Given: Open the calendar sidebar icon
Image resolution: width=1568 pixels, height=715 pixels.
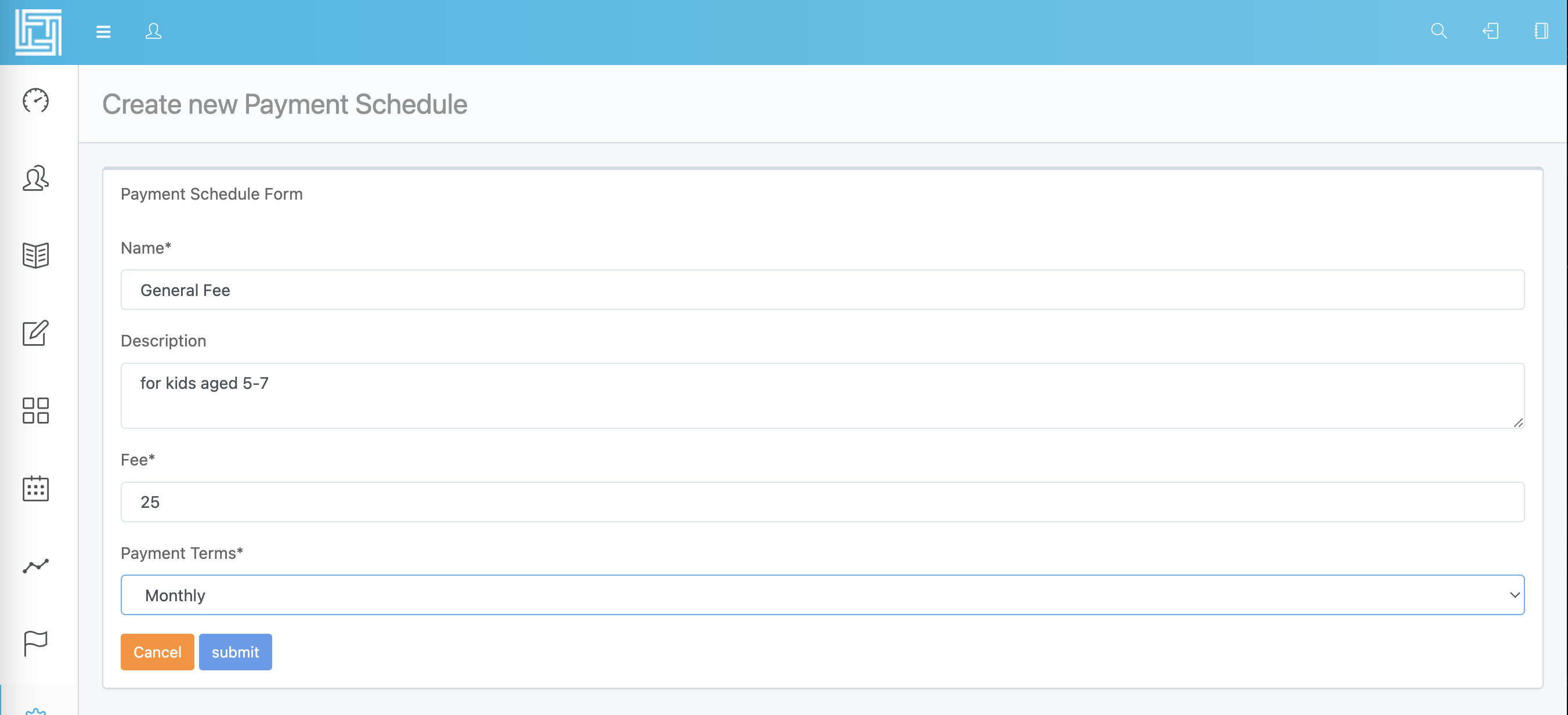Looking at the screenshot, I should 36,488.
